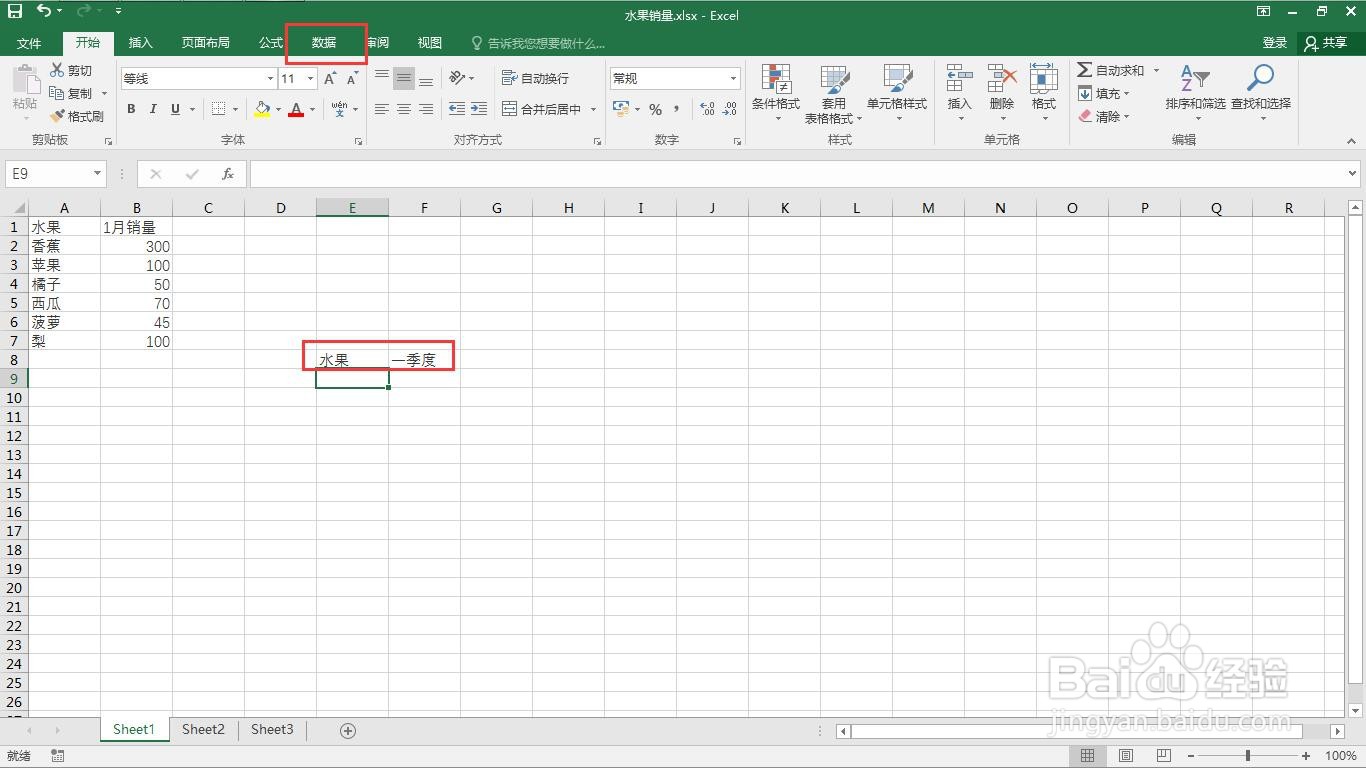Click the Paste clipboard icon
This screenshot has height=768, width=1366.
pyautogui.click(x=25, y=80)
